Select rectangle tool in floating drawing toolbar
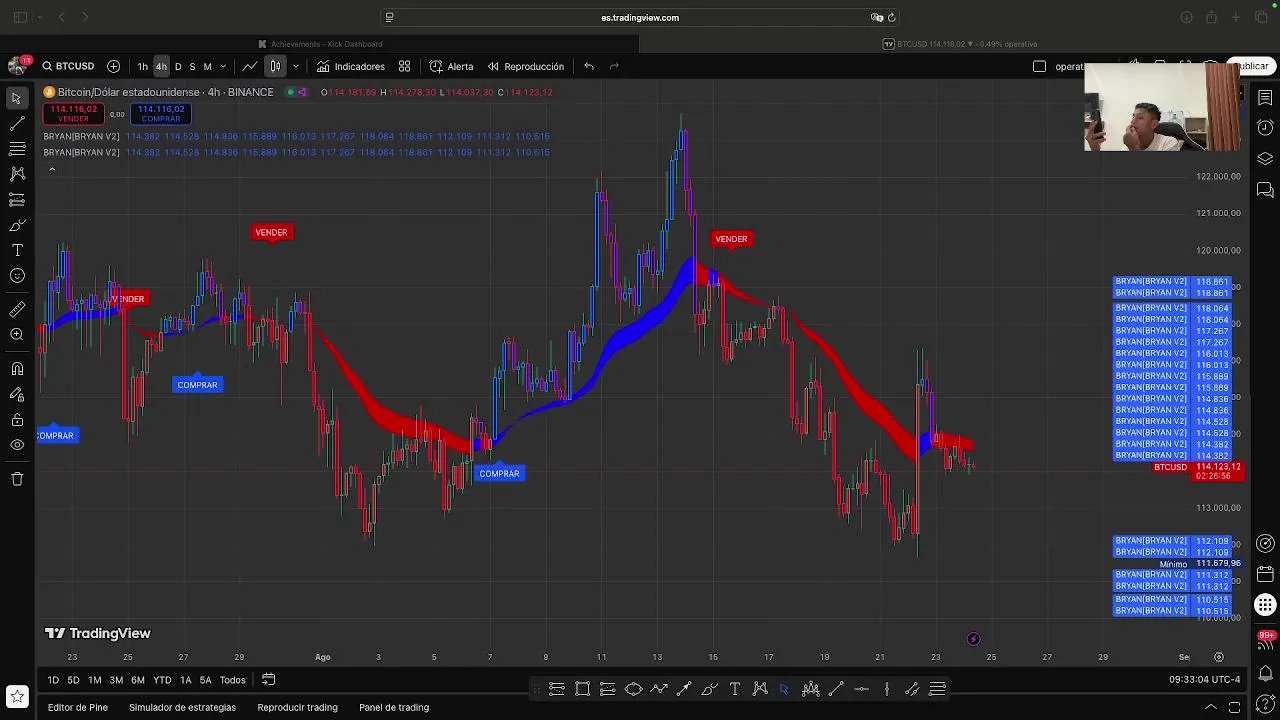This screenshot has height=720, width=1280. (x=582, y=689)
